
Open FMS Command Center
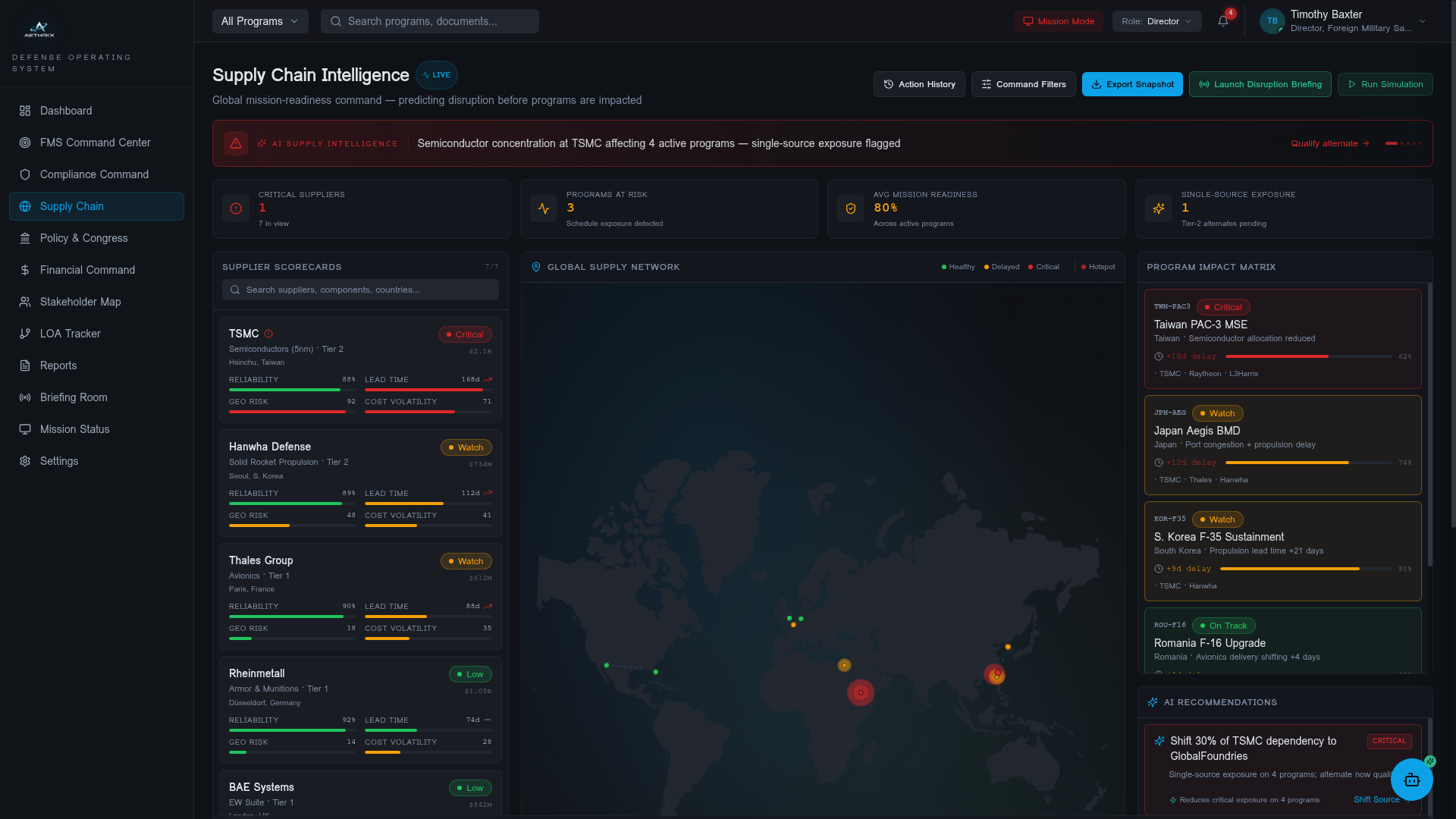click(96, 143)
